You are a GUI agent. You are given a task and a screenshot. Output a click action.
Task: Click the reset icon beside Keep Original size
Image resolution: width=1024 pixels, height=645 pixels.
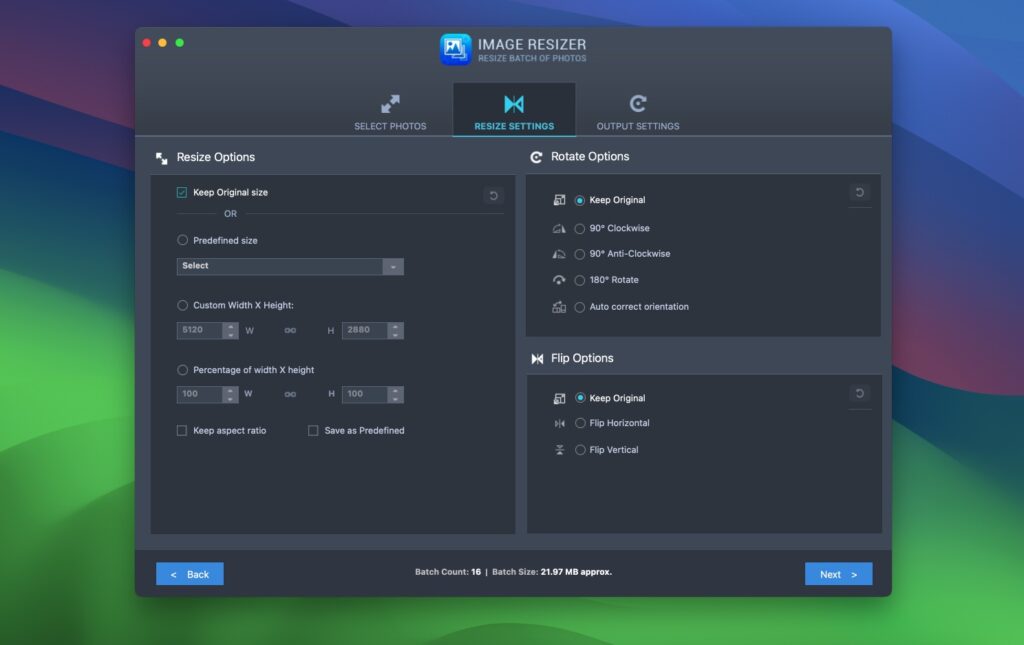pyautogui.click(x=493, y=196)
